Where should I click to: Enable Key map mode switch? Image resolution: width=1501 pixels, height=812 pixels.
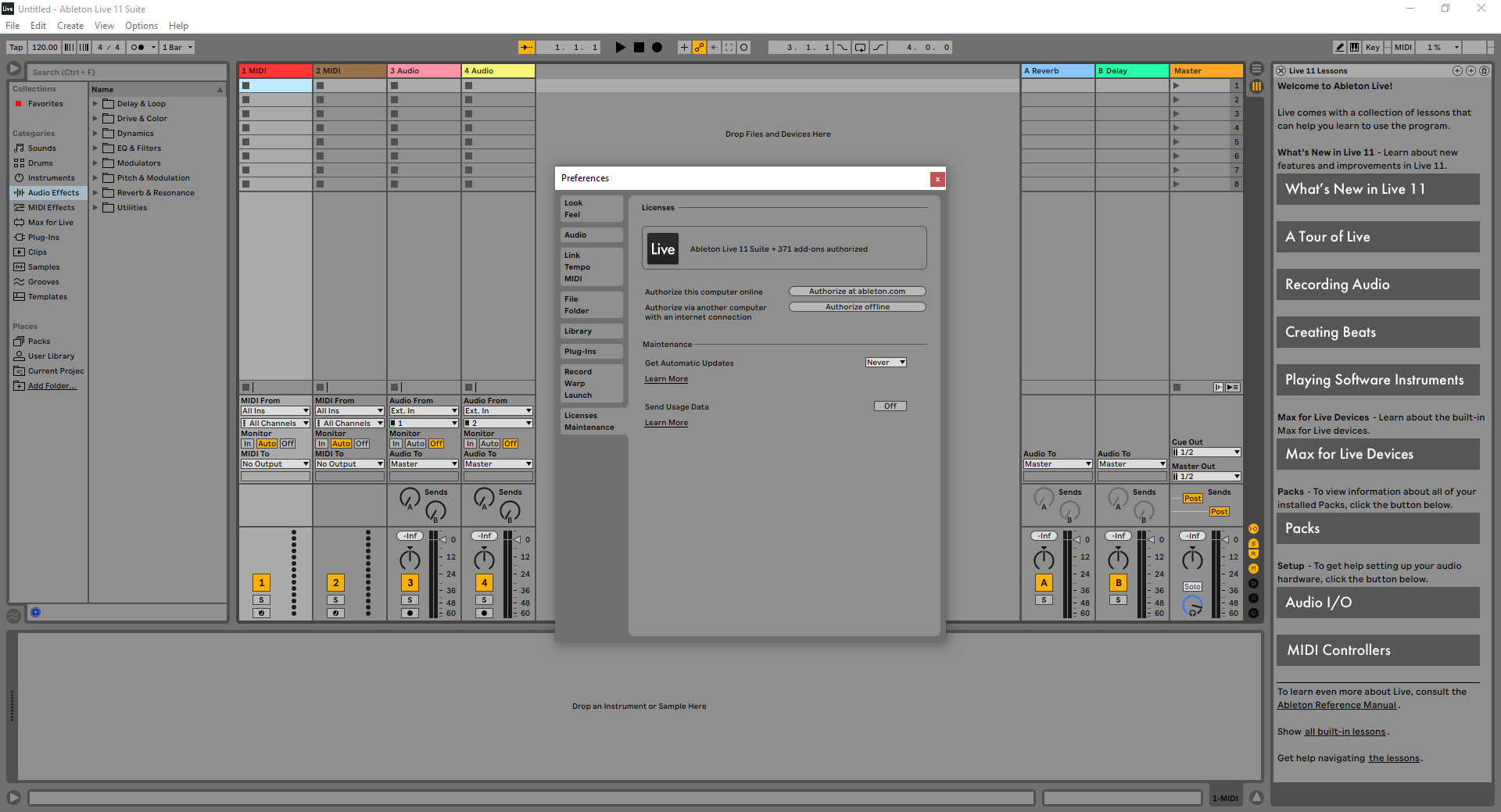(x=1373, y=47)
